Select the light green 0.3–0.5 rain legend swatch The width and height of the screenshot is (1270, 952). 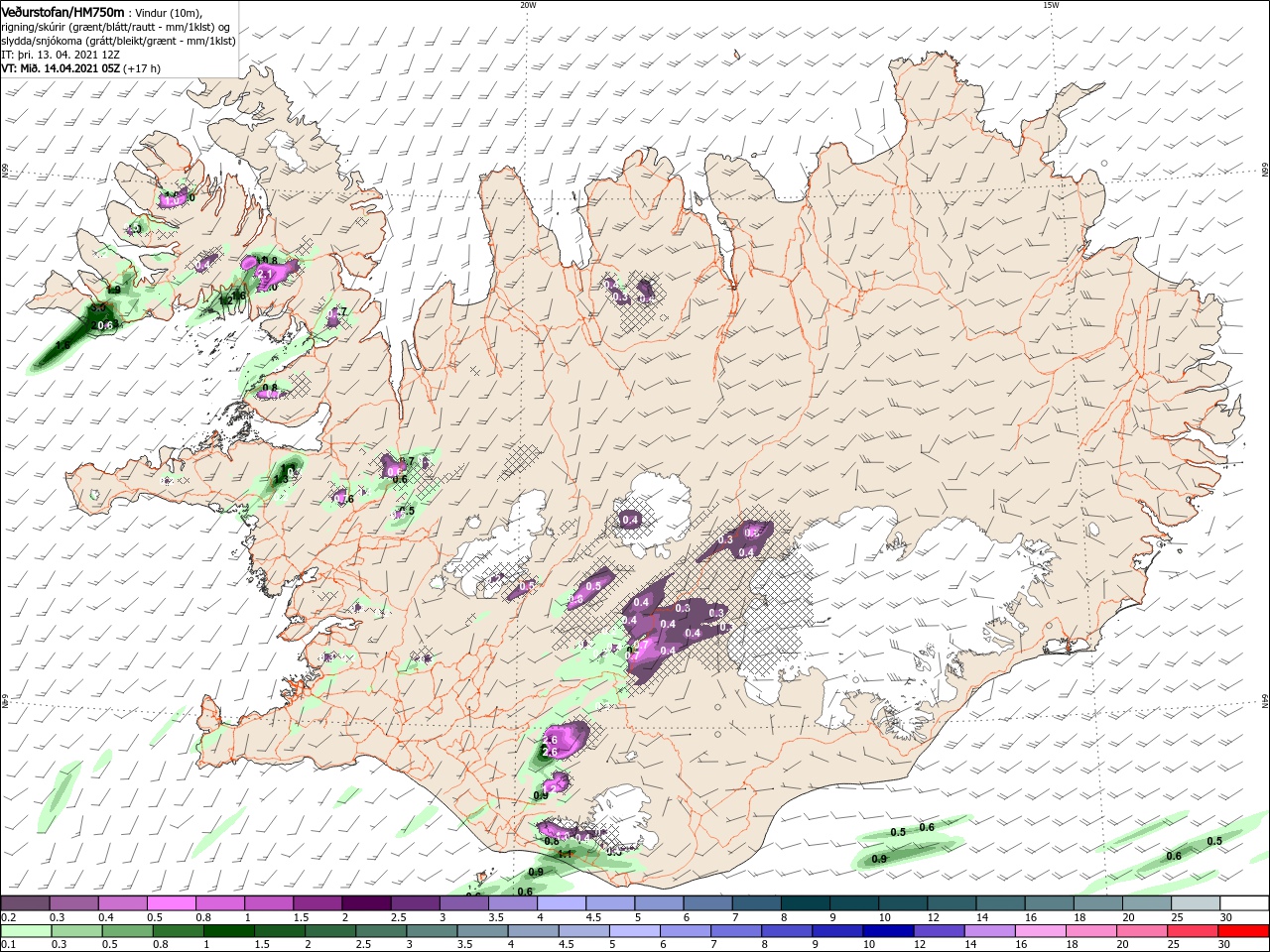click(78, 931)
